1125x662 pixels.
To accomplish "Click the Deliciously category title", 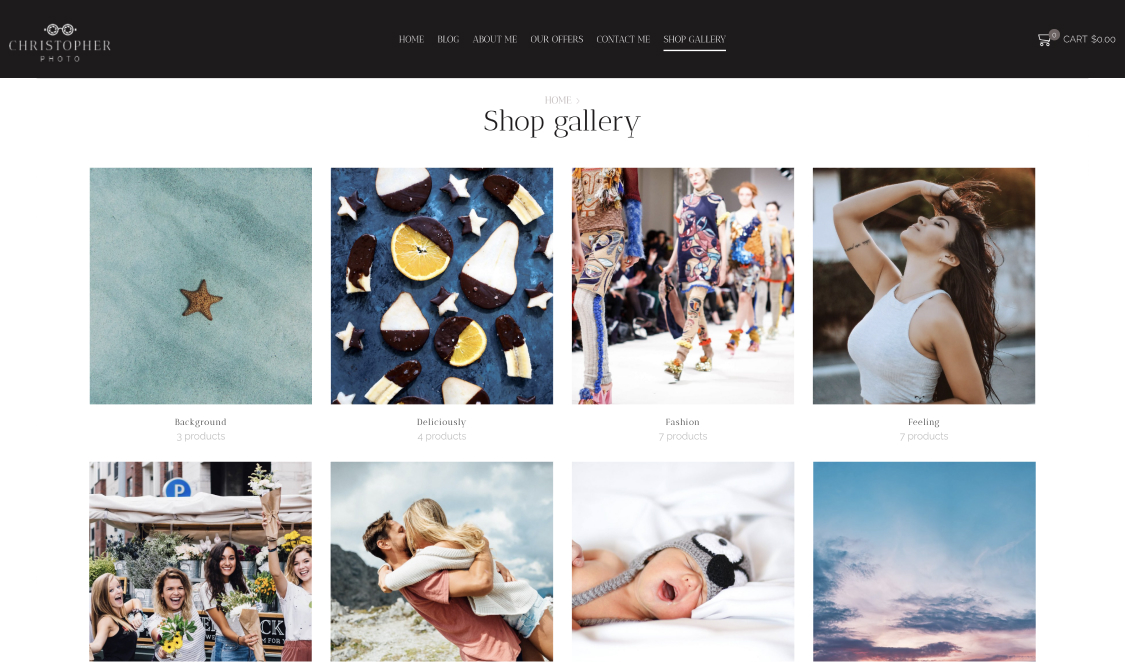I will [x=442, y=422].
